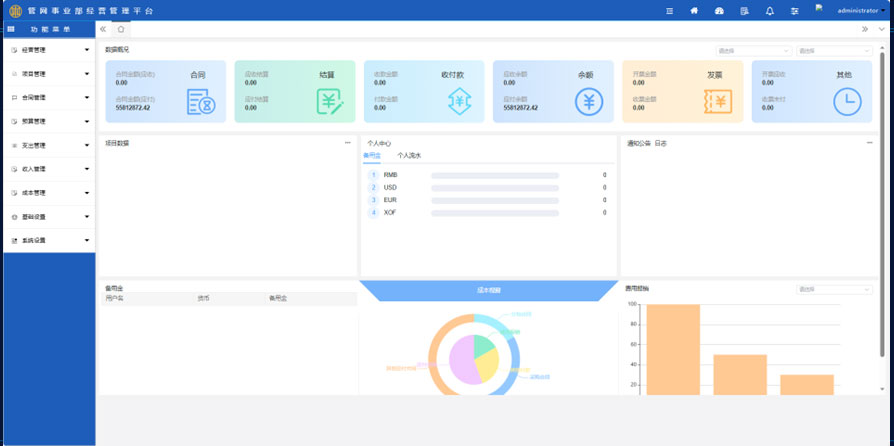Expand the 经营管理 sidebar menu
Image resolution: width=894 pixels, height=446 pixels.
click(x=49, y=49)
